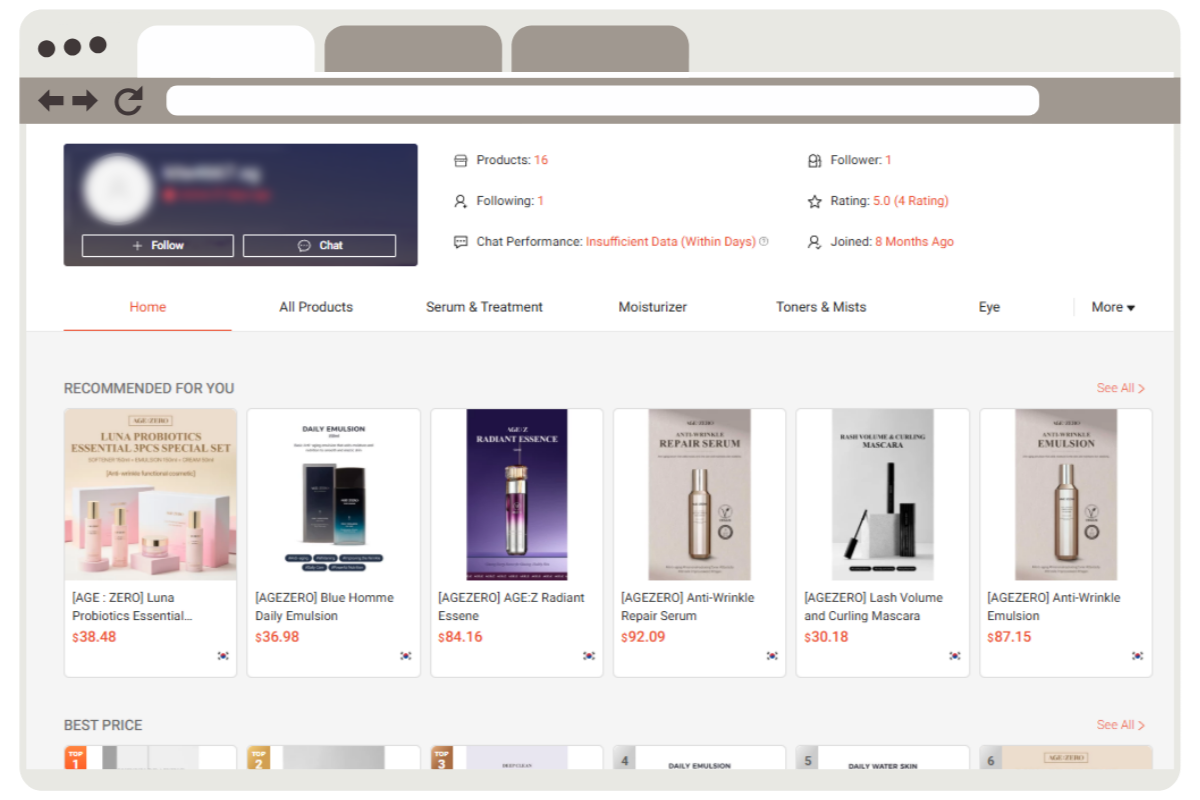Screen dimensions: 1200x800
Task: Open See All for Recommended For You
Action: pyautogui.click(x=1120, y=388)
